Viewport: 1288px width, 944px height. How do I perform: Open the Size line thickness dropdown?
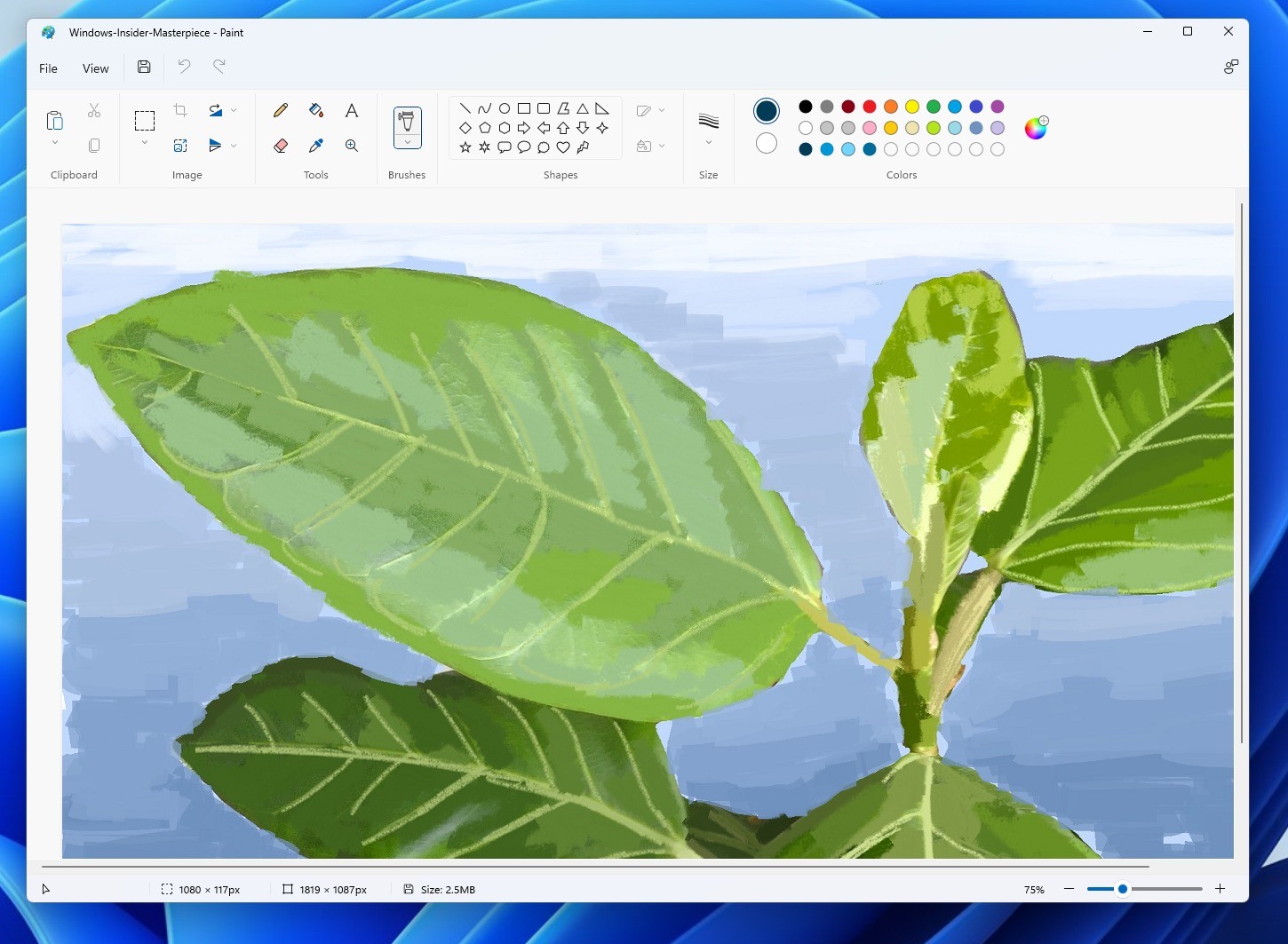tap(708, 142)
